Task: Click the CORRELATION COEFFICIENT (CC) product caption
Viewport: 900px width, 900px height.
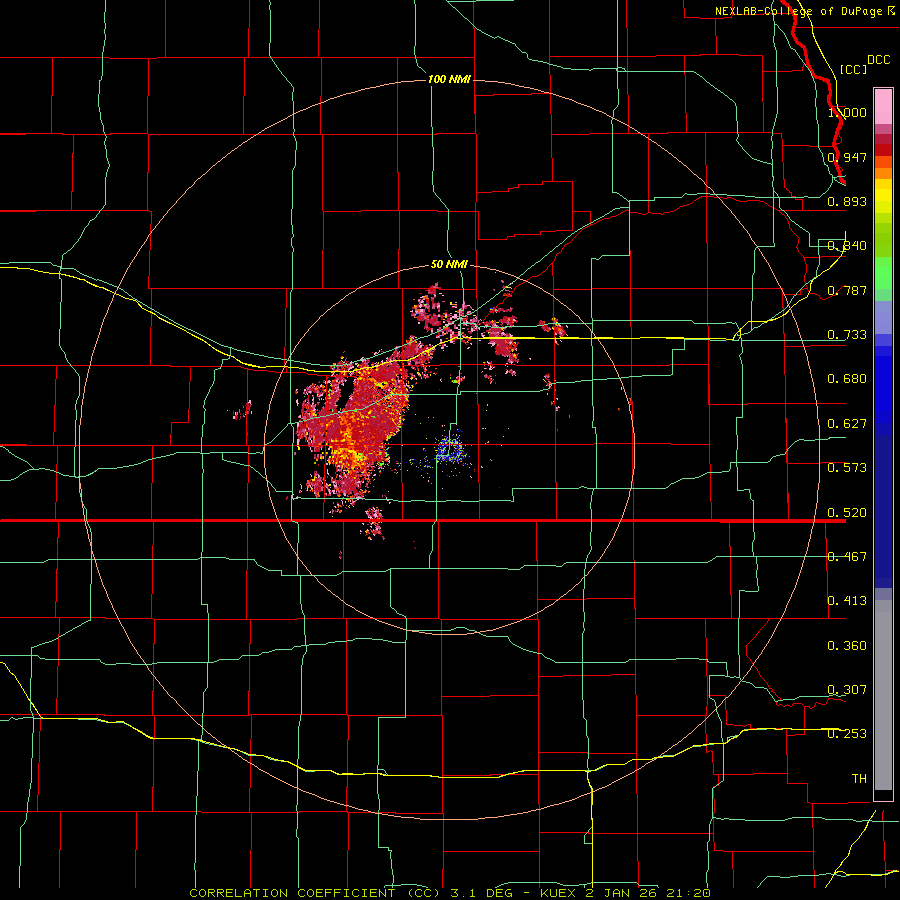Action: click(315, 893)
